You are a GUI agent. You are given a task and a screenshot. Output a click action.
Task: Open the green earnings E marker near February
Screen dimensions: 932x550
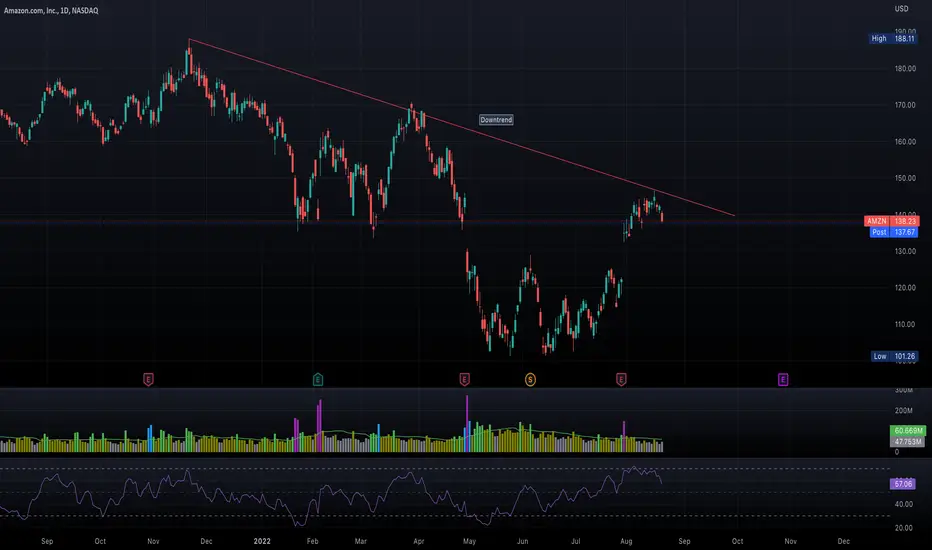coord(318,379)
